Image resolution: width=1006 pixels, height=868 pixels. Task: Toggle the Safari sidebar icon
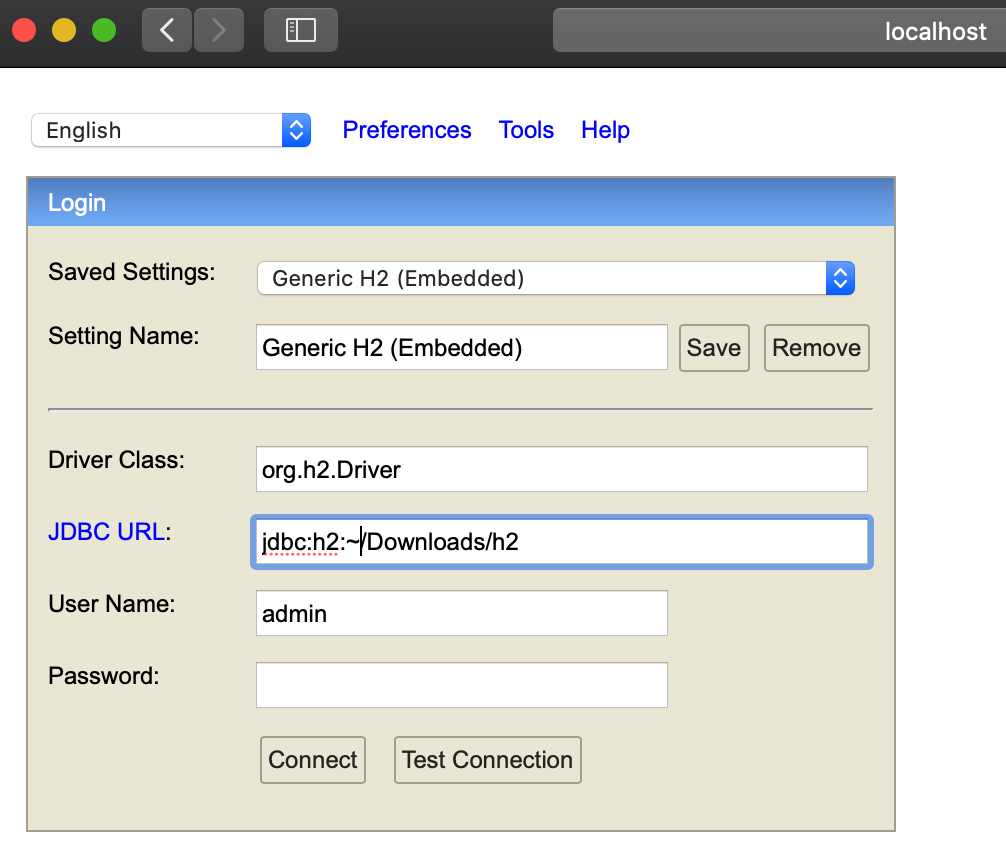pos(301,30)
